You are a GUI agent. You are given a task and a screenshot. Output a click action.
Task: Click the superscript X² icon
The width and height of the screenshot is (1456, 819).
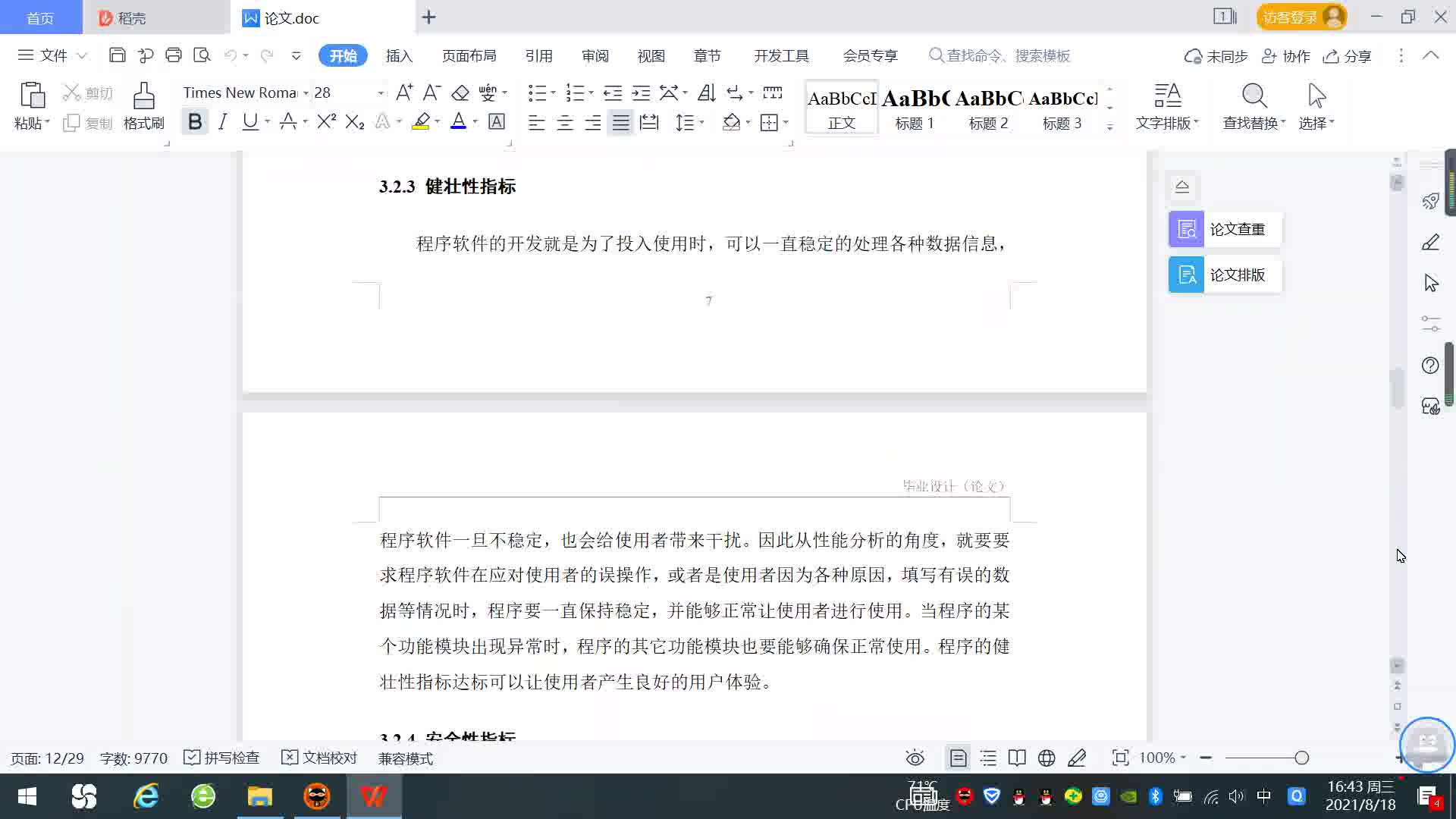(x=326, y=122)
